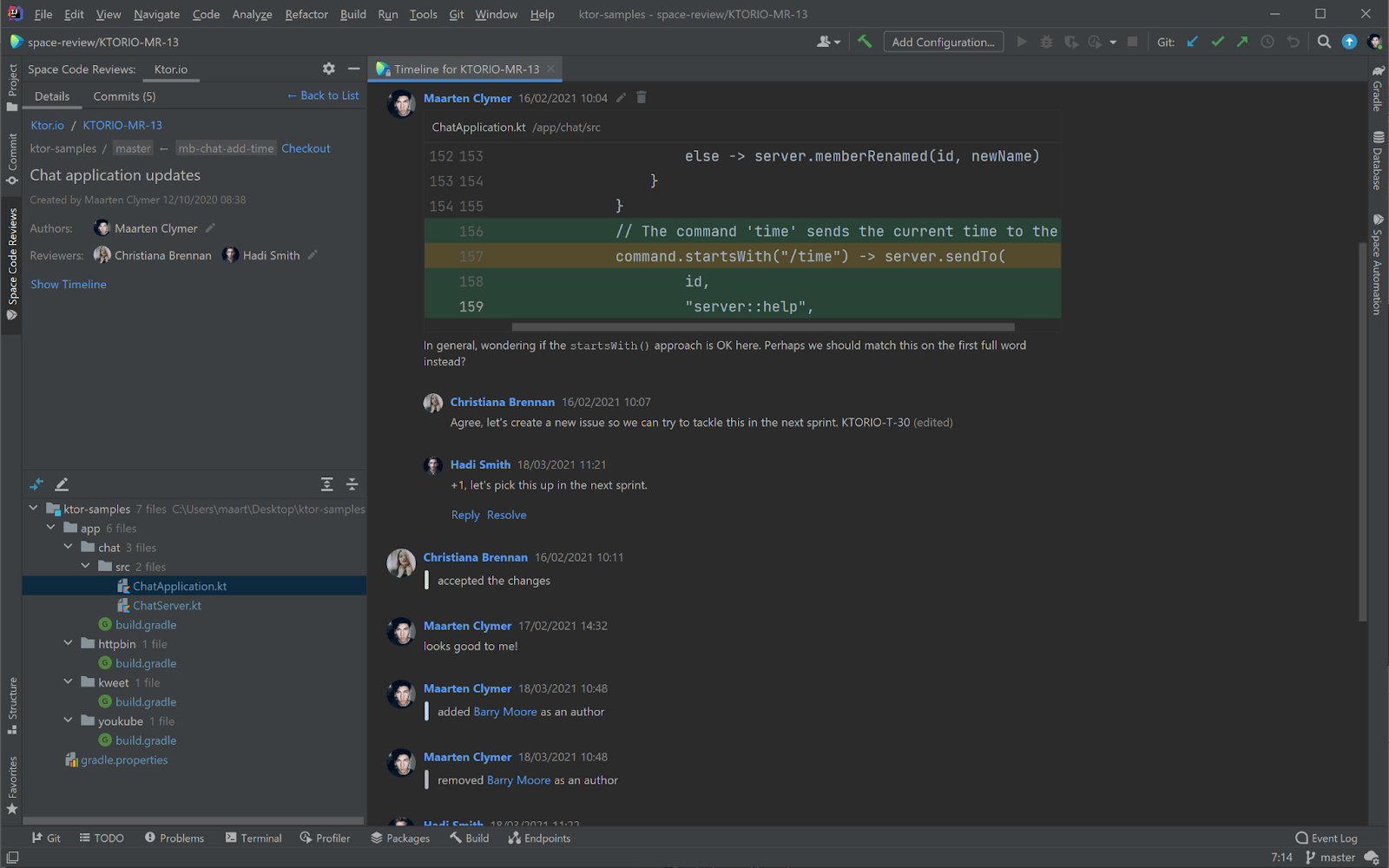
Task: Click the Show Timeline link
Action: [69, 284]
